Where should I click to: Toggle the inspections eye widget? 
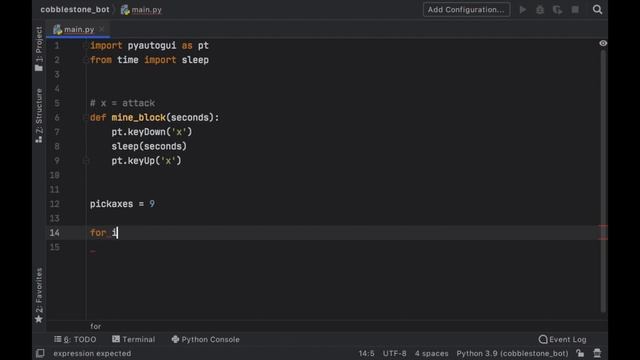coord(603,43)
